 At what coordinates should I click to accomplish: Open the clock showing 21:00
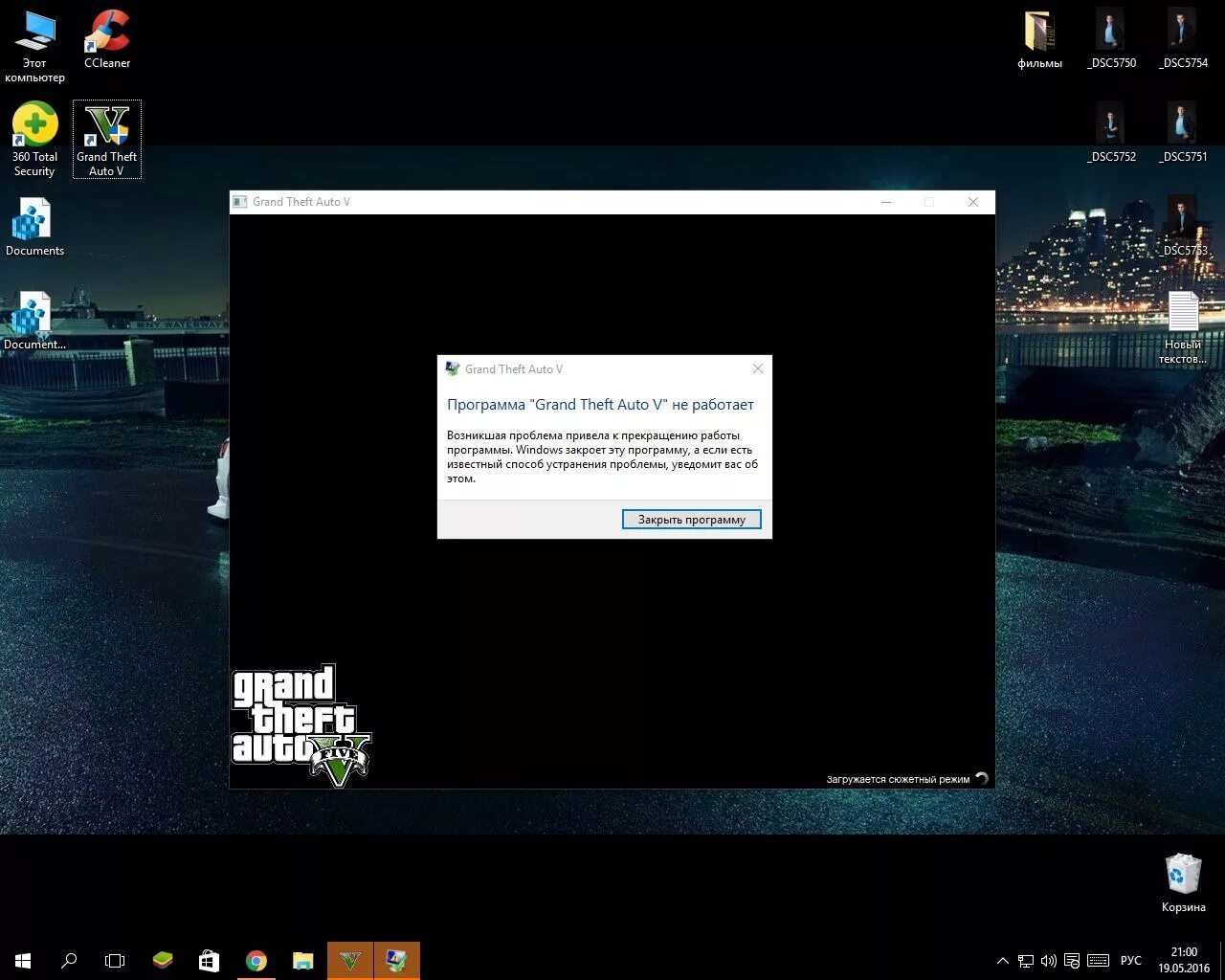click(x=1184, y=961)
